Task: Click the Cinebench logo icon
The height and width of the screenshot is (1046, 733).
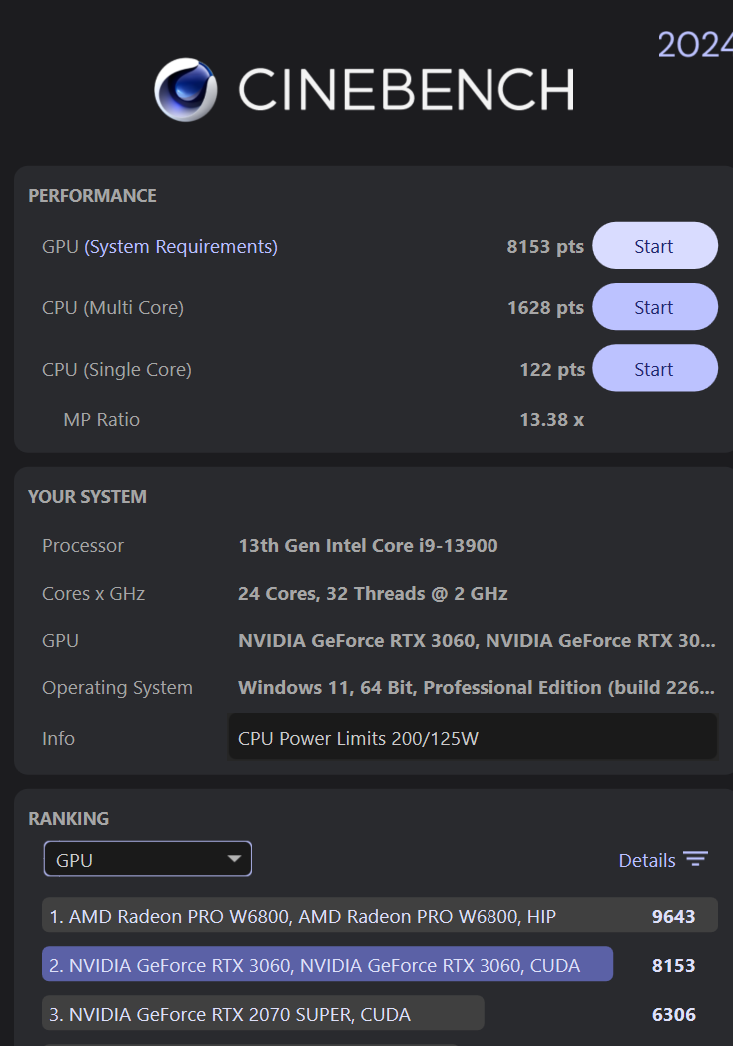Action: (184, 91)
